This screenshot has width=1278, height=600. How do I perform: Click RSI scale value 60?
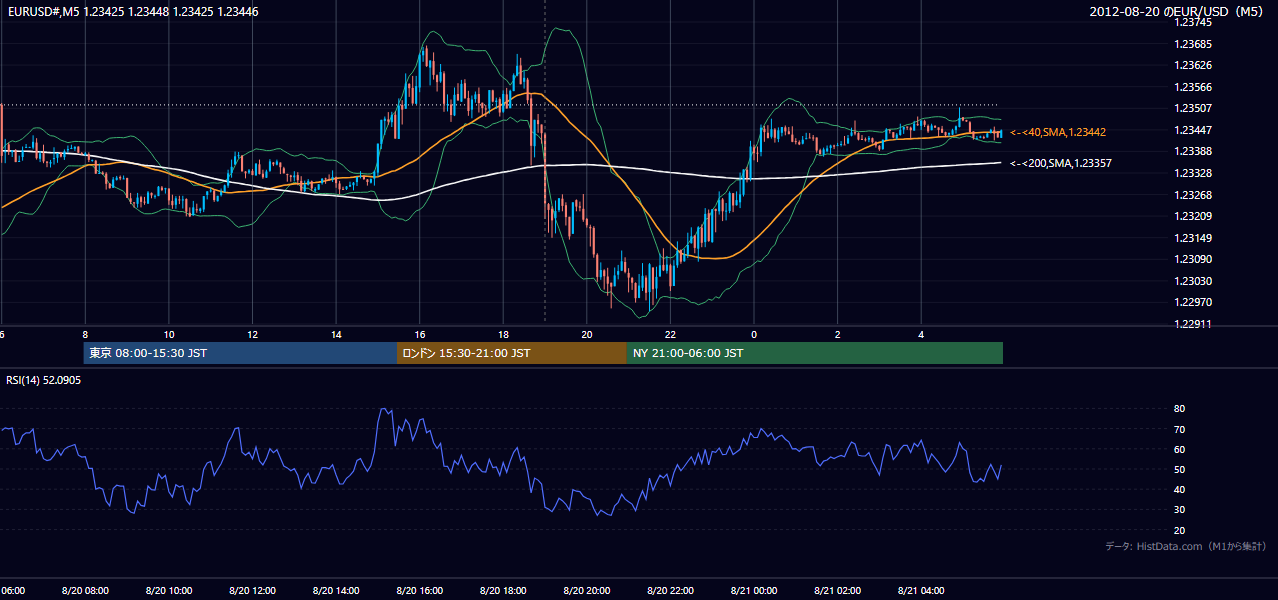point(1179,449)
